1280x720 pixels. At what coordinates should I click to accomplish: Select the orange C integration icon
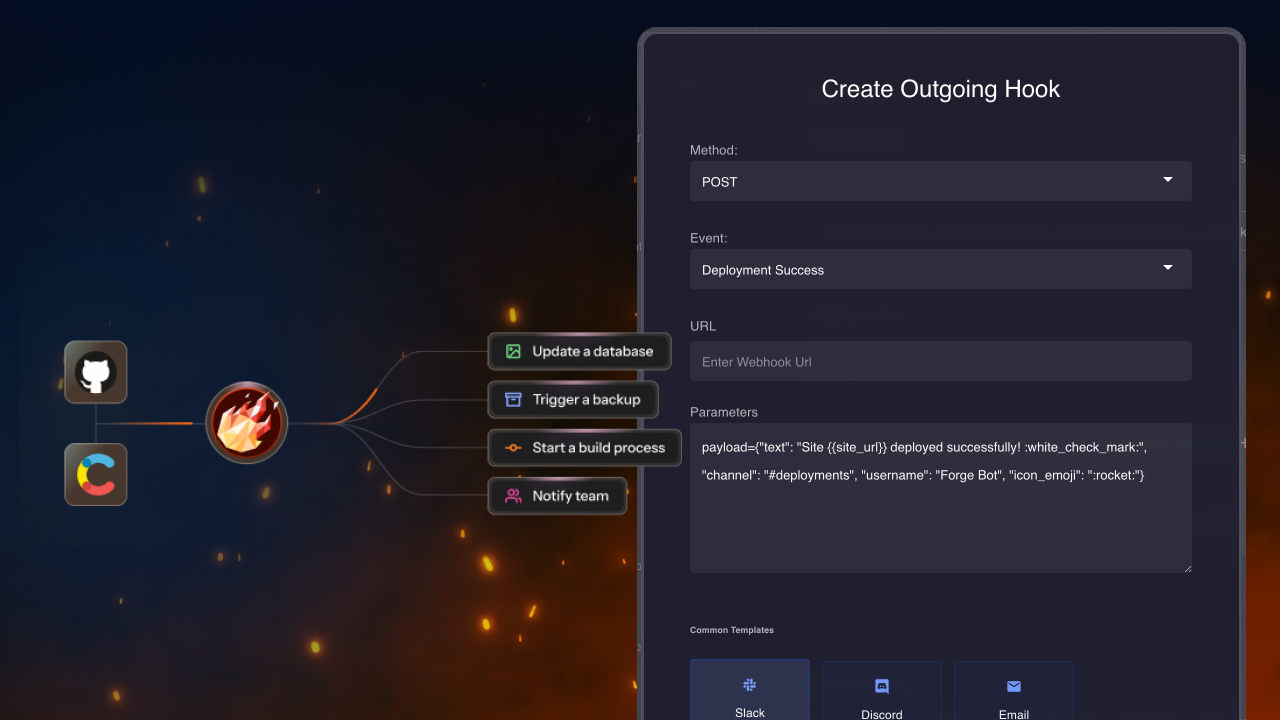[95, 474]
